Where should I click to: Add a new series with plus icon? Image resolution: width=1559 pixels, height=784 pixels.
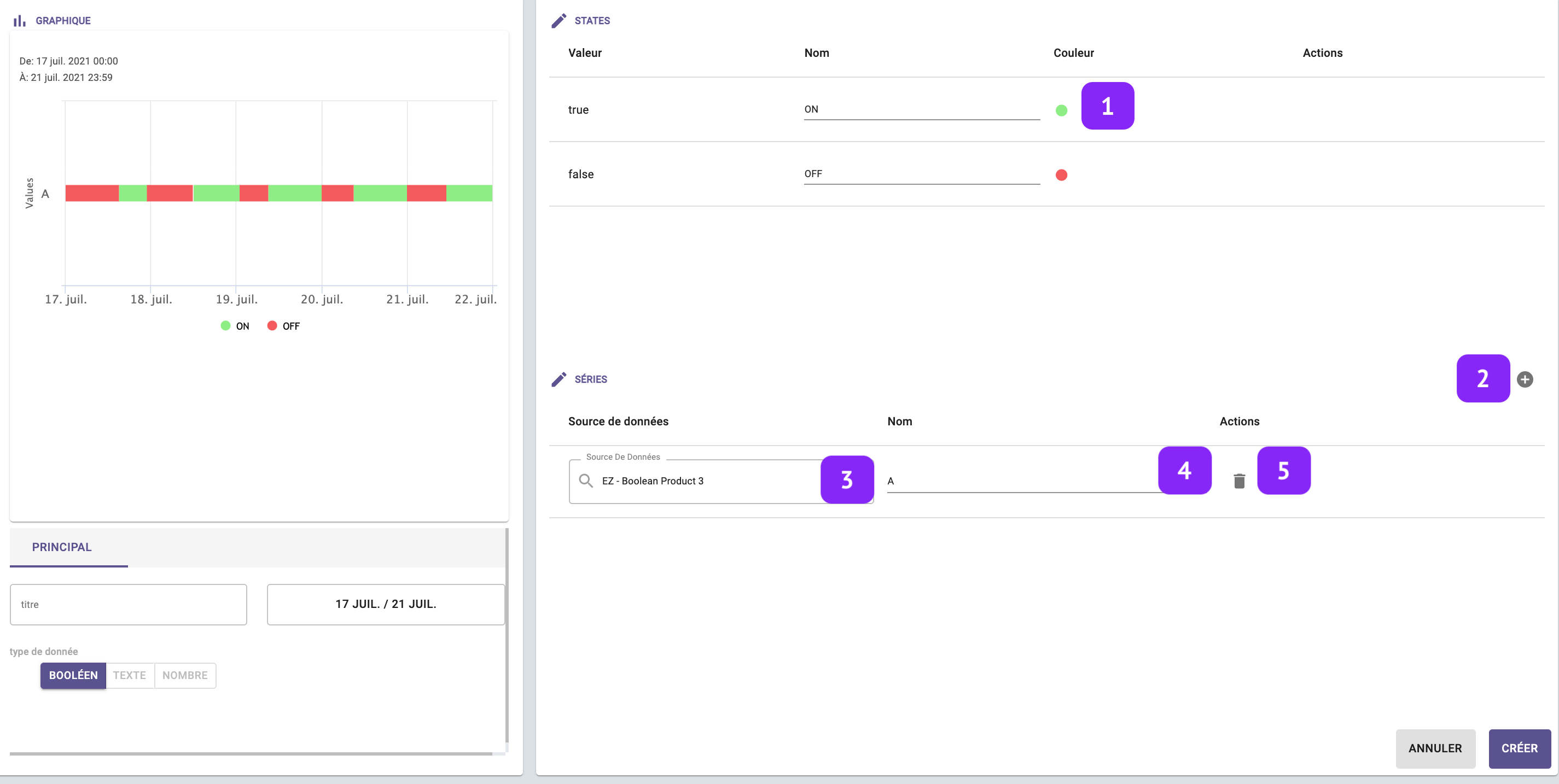click(x=1525, y=379)
